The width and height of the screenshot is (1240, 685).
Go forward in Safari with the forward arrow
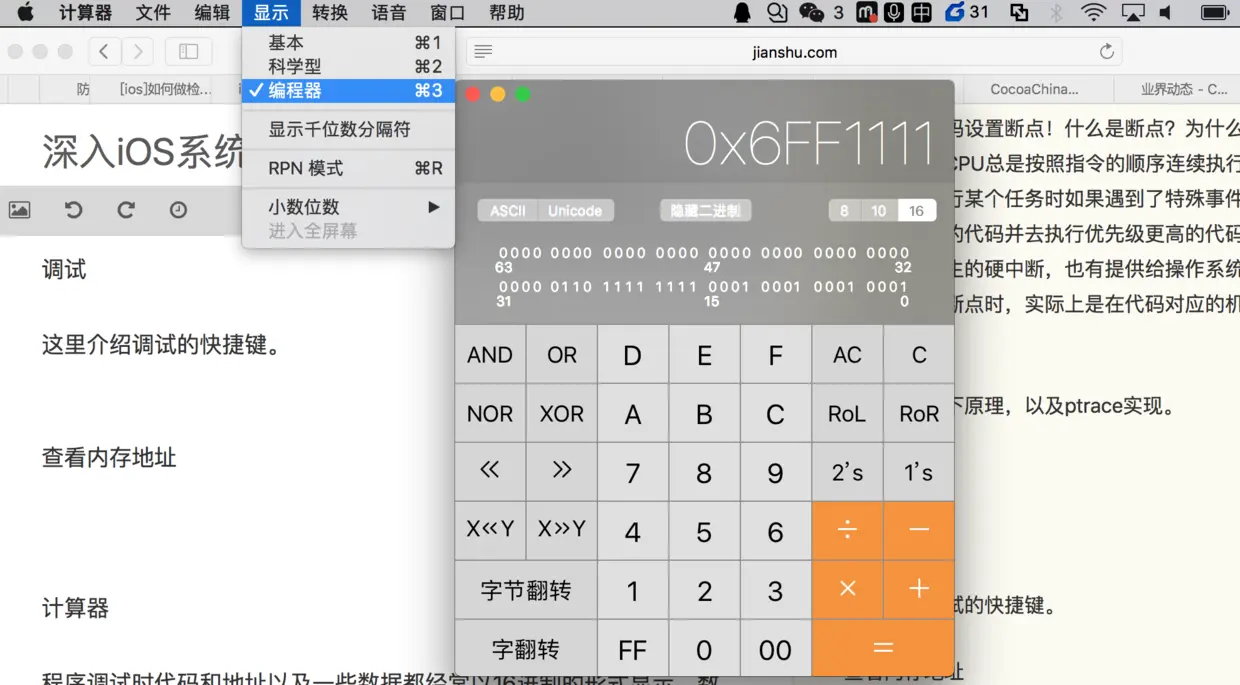pos(138,51)
